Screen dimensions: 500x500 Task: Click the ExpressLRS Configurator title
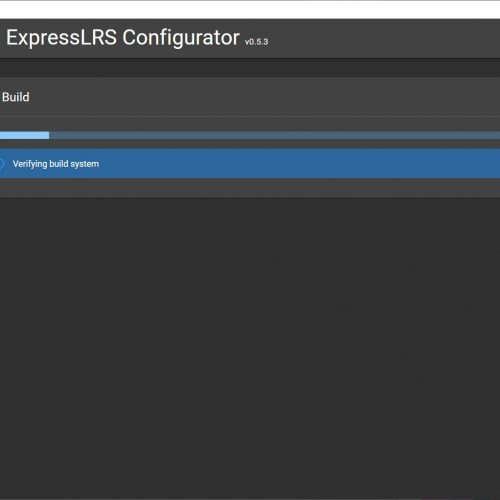pyautogui.click(x=123, y=38)
